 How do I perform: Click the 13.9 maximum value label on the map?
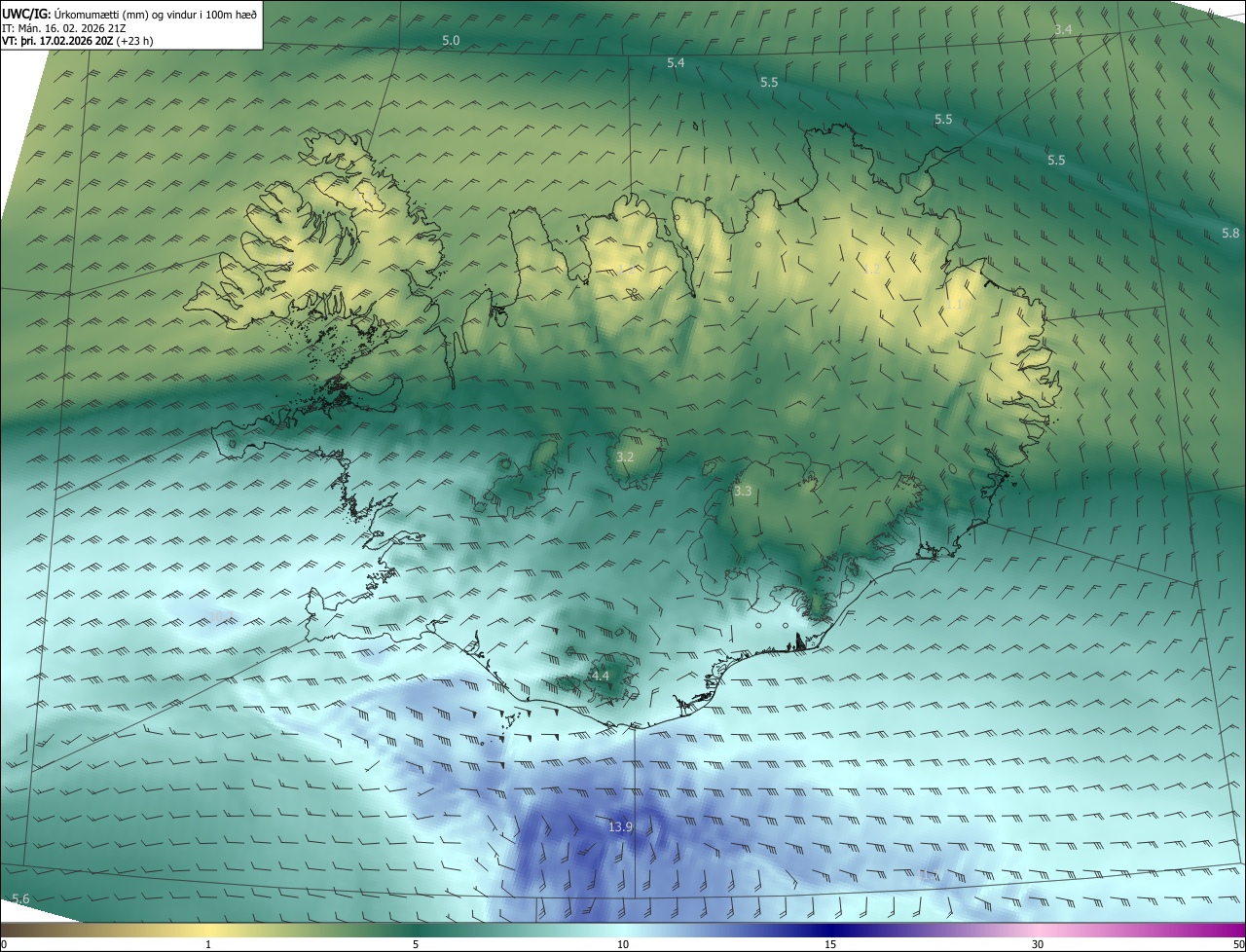click(x=621, y=826)
